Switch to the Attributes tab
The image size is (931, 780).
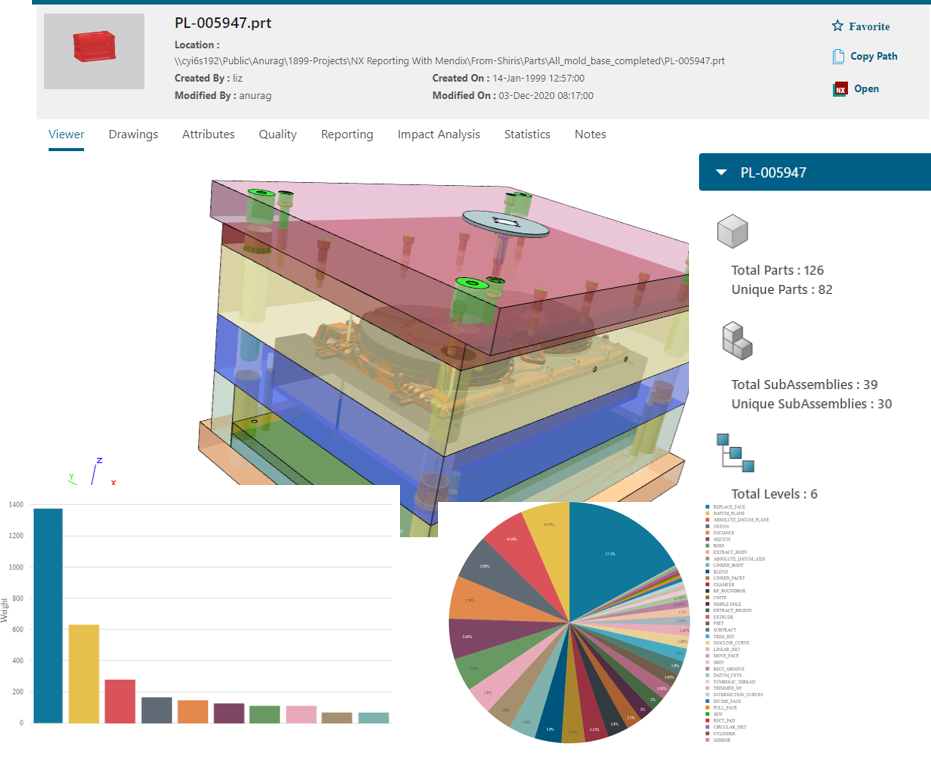[208, 134]
